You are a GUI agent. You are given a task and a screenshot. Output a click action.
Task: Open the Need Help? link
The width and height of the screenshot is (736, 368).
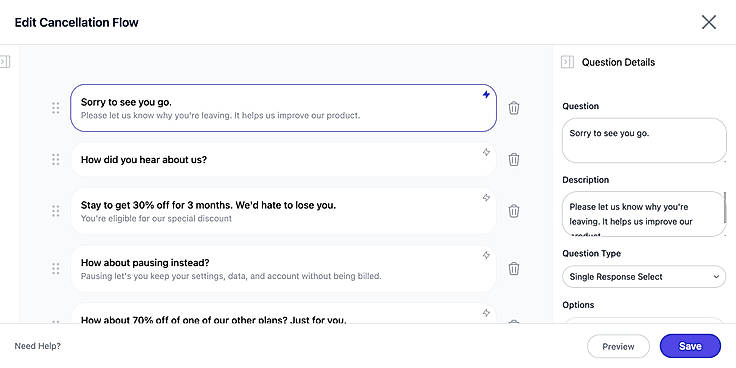coord(38,346)
